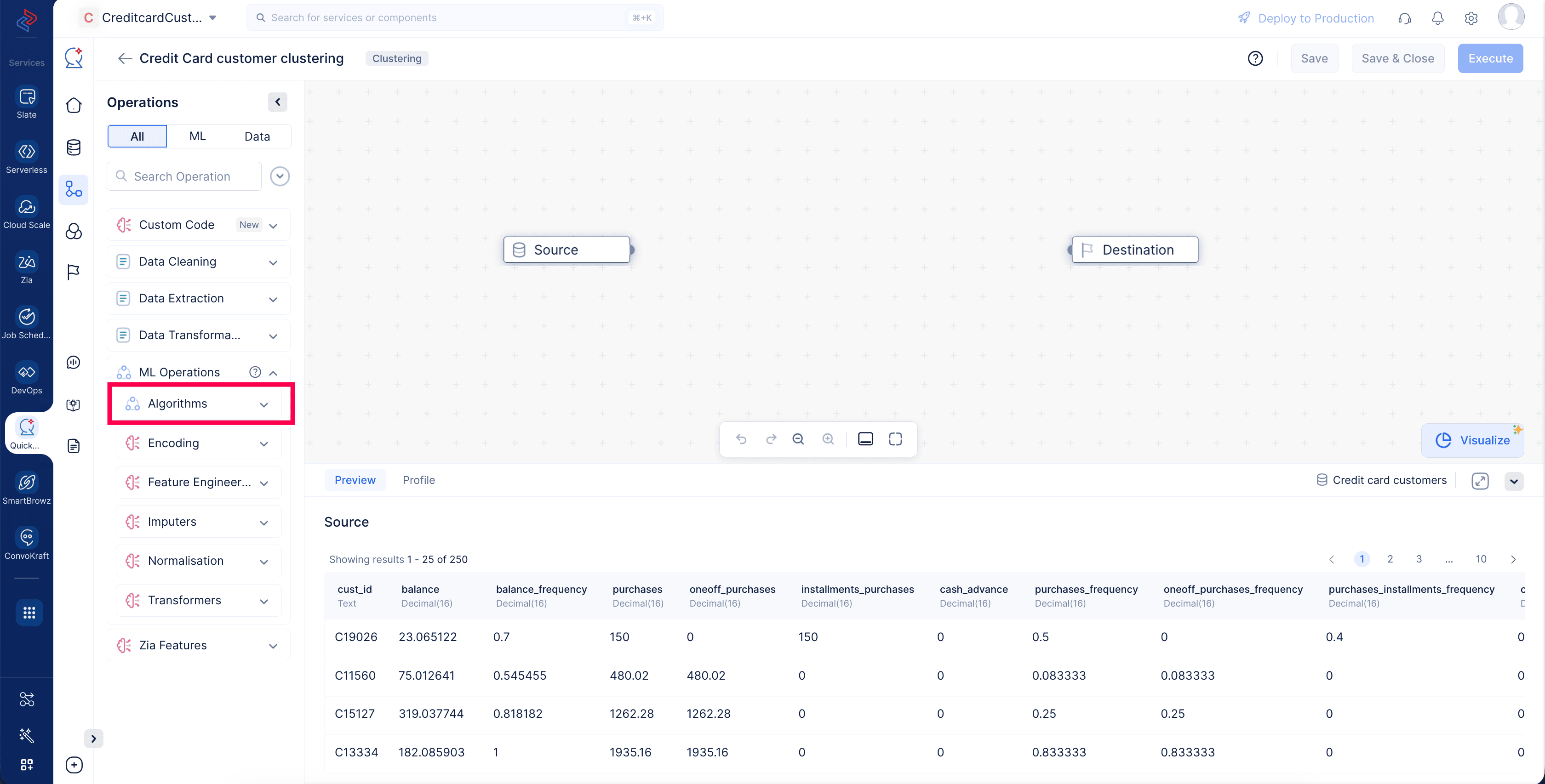Click the Execute button
The height and width of the screenshot is (784, 1545).
click(x=1490, y=58)
